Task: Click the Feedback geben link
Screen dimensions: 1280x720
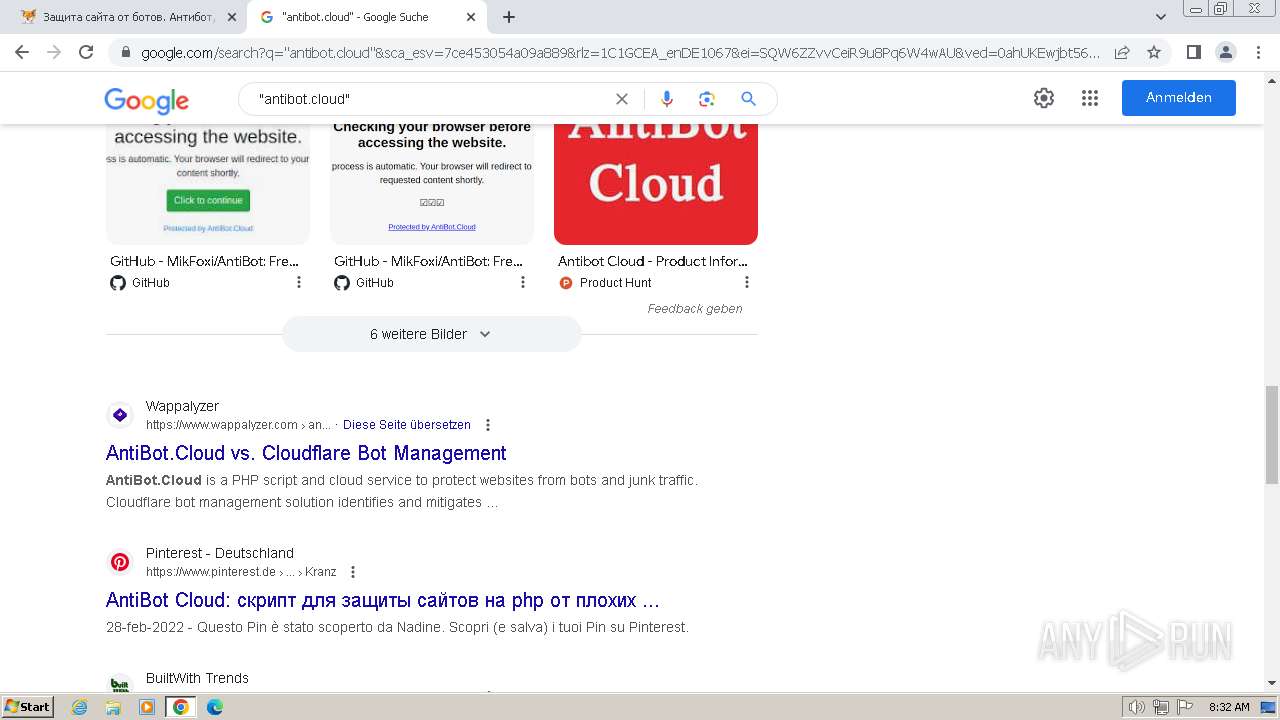Action: pyautogui.click(x=695, y=309)
